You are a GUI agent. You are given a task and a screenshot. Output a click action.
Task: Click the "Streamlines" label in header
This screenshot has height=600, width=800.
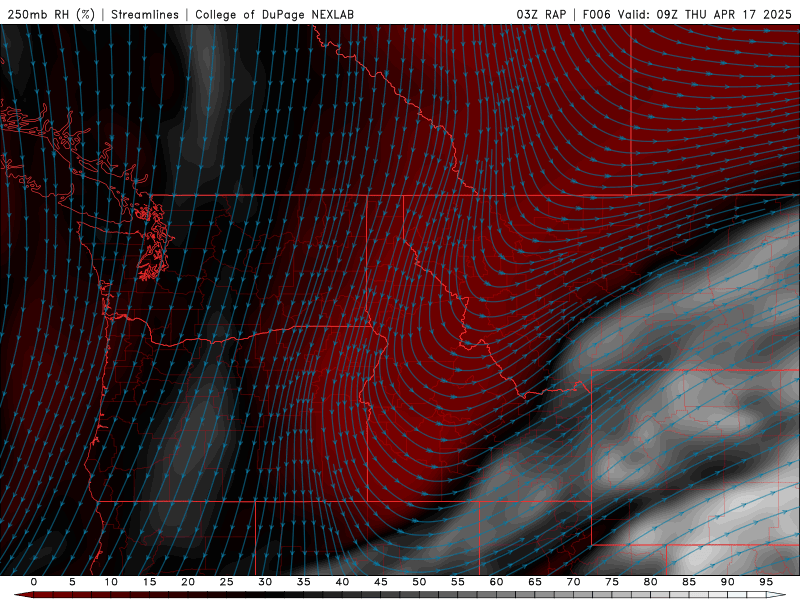pos(145,14)
